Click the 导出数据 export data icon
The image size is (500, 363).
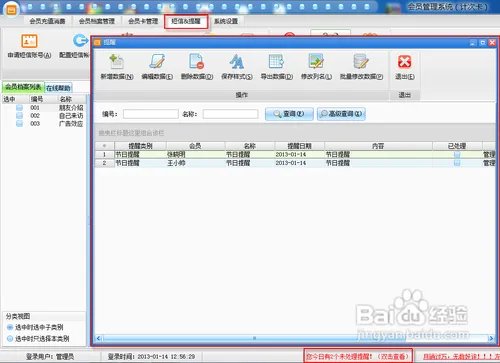276,62
